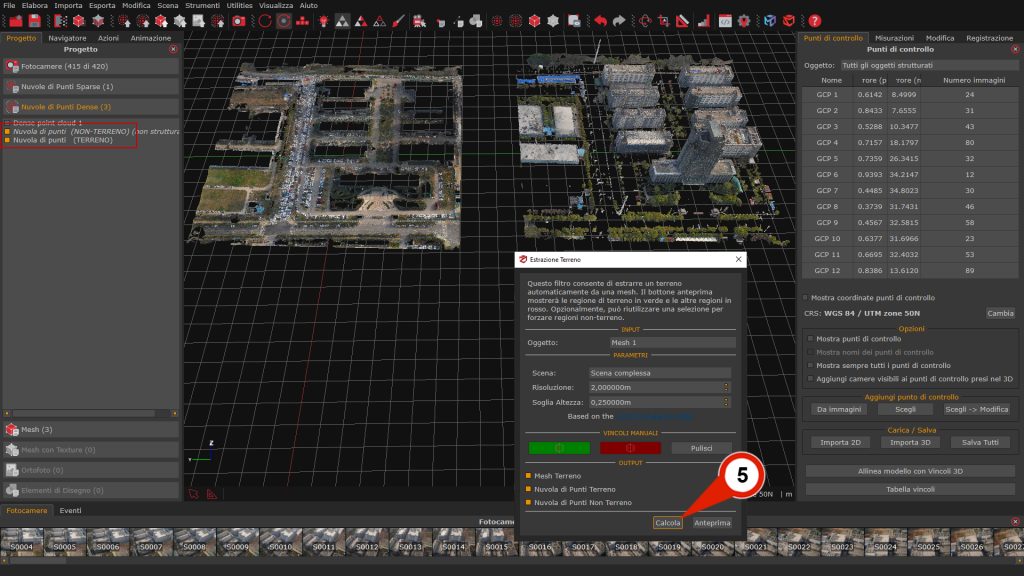Click the red crop tool icon
This screenshot has width=1024, height=576.
pos(664,21)
